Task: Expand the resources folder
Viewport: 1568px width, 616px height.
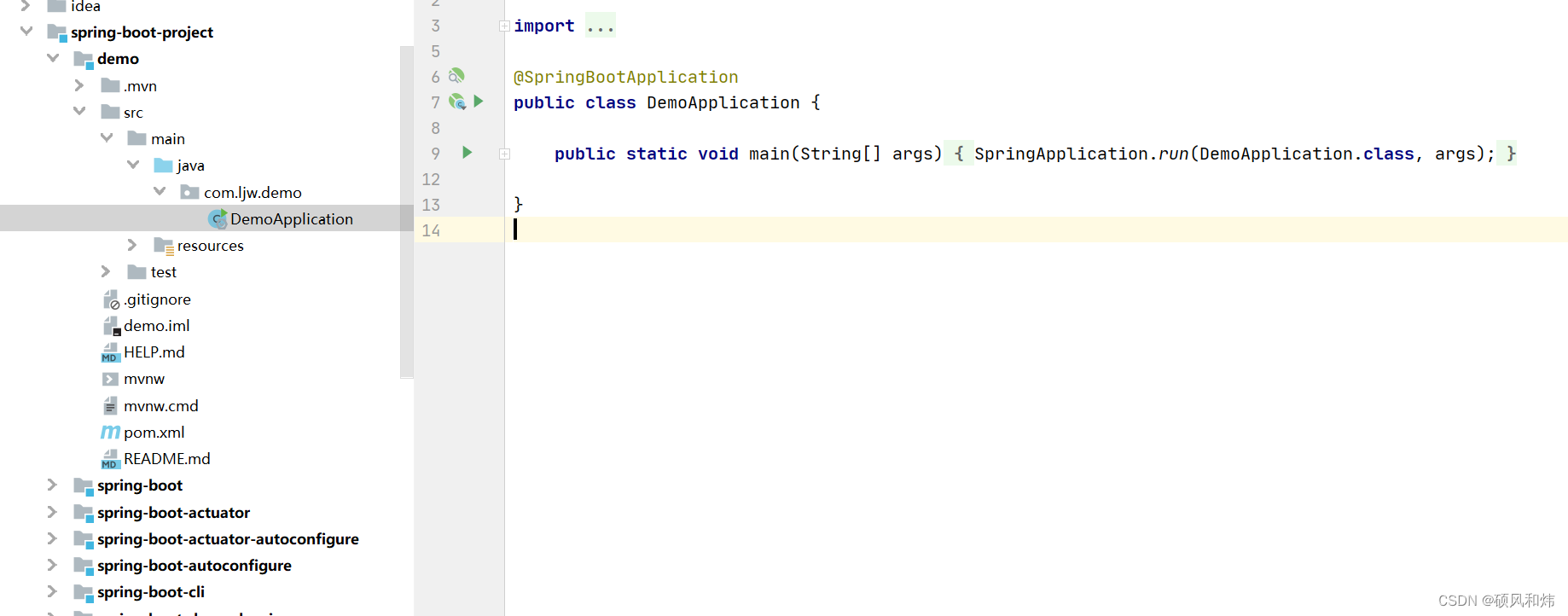Action: [x=132, y=245]
